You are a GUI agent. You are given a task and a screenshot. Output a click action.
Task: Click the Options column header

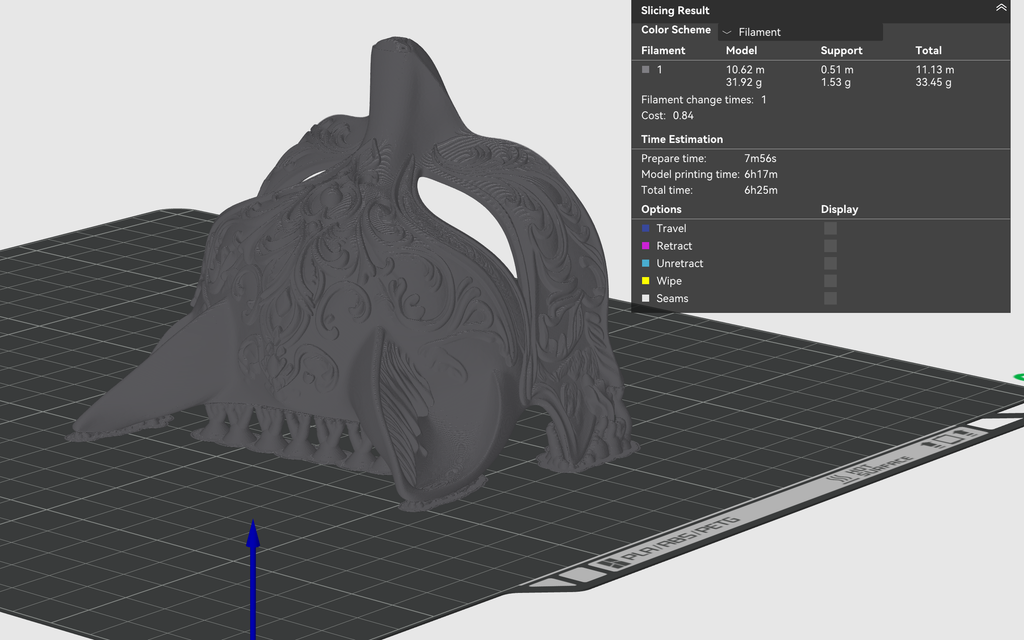pos(661,209)
